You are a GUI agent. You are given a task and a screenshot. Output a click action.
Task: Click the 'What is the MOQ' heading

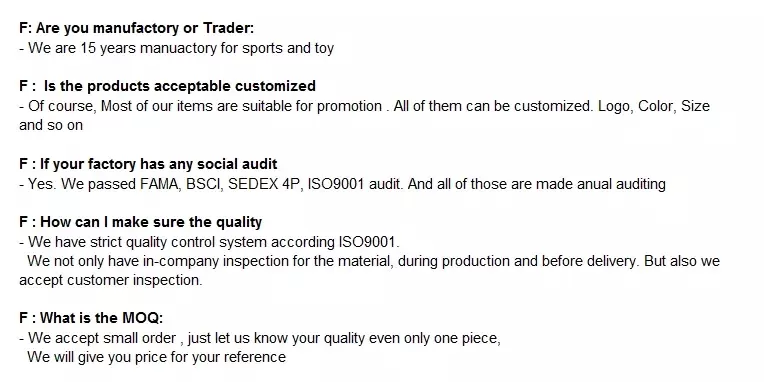(x=91, y=319)
